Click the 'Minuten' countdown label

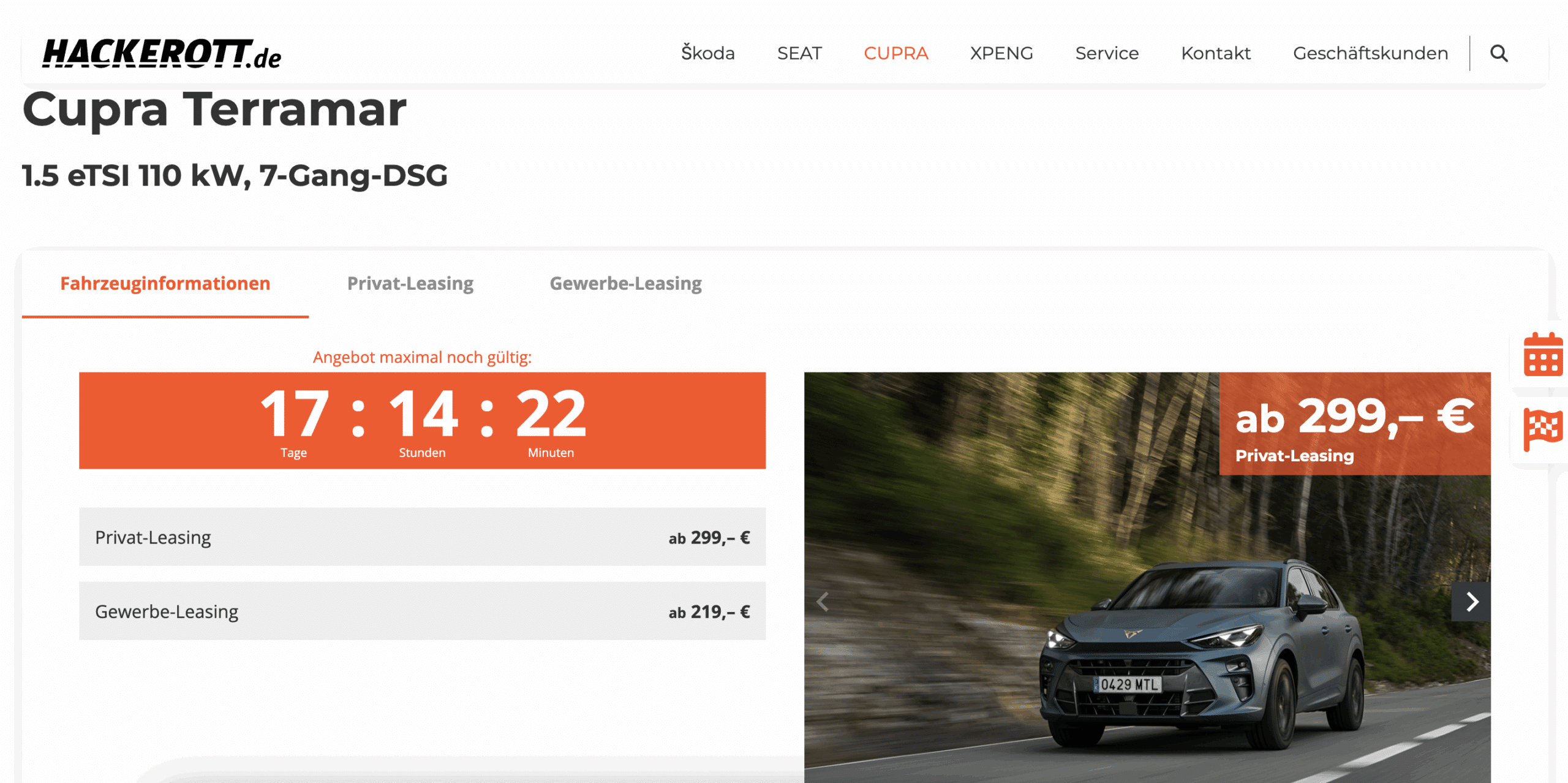pos(551,453)
